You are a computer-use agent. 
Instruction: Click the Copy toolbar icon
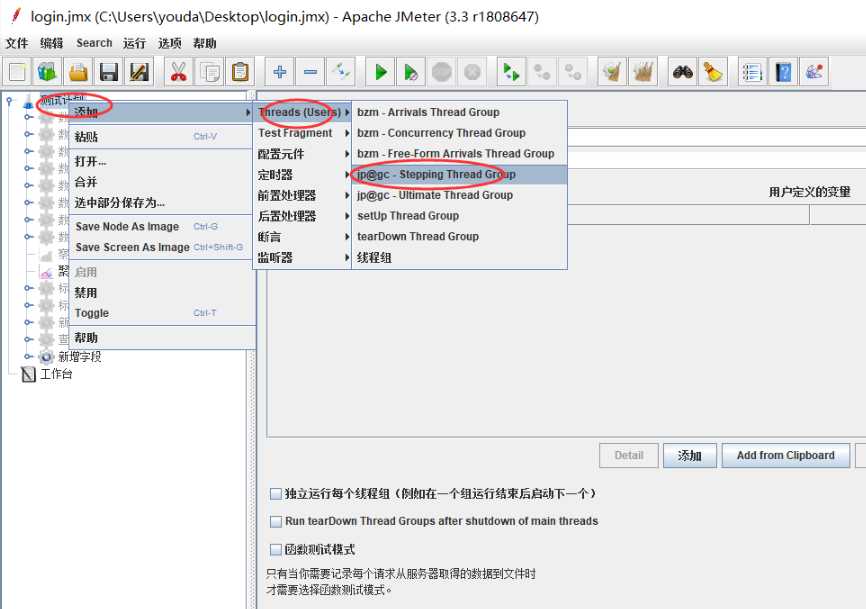point(210,72)
